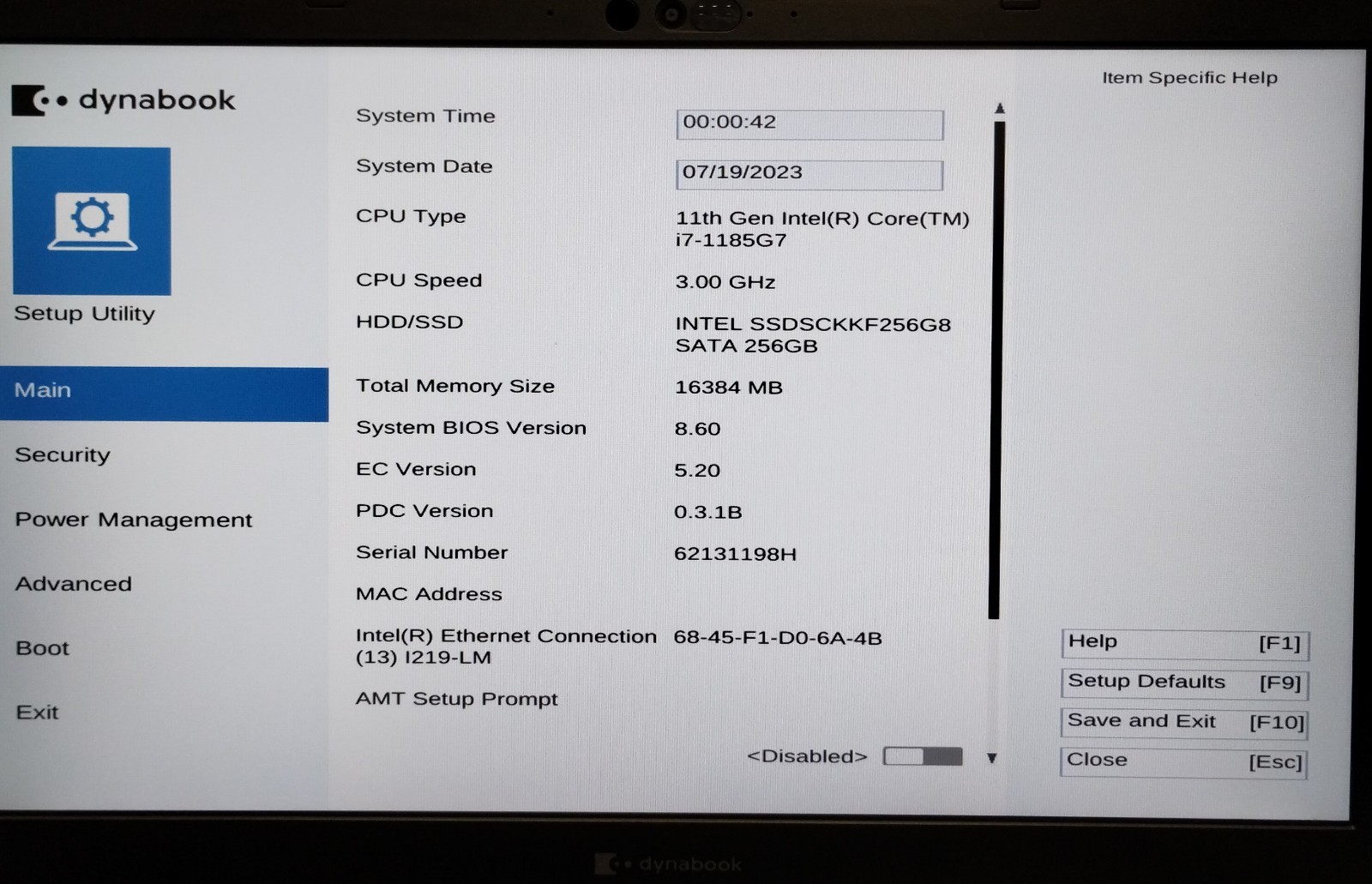Click the System Date label
Viewport: 1372px width, 884px height.
424,166
